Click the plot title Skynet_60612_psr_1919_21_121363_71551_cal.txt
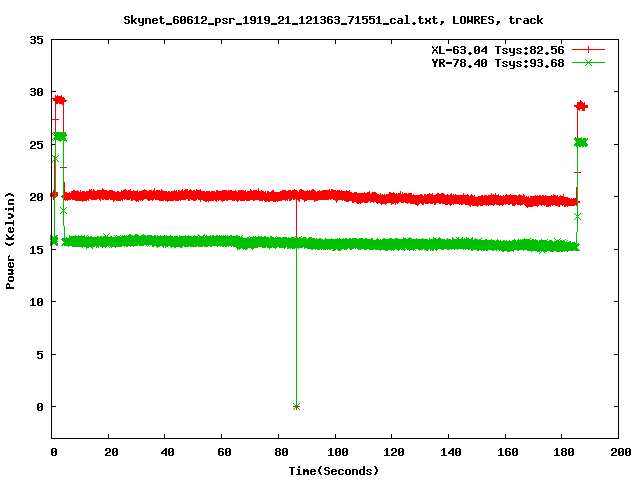Screen dimensions: 640x480 pyautogui.click(x=284, y=20)
